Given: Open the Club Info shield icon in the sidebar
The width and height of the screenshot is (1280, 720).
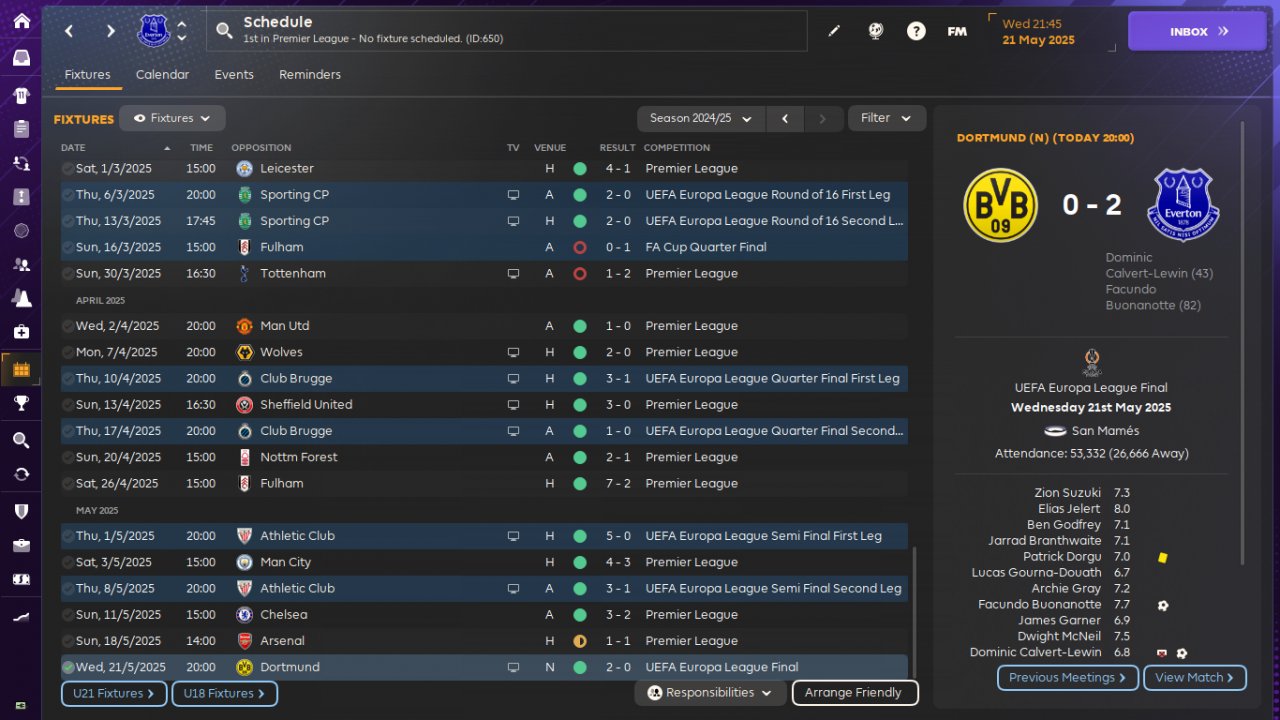Looking at the screenshot, I should click(x=21, y=510).
